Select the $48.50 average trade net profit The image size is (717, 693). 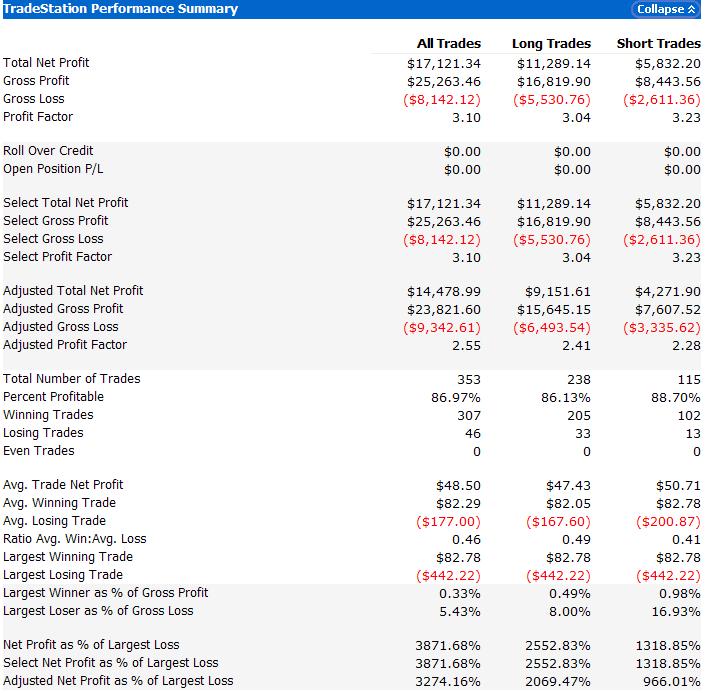tap(458, 485)
